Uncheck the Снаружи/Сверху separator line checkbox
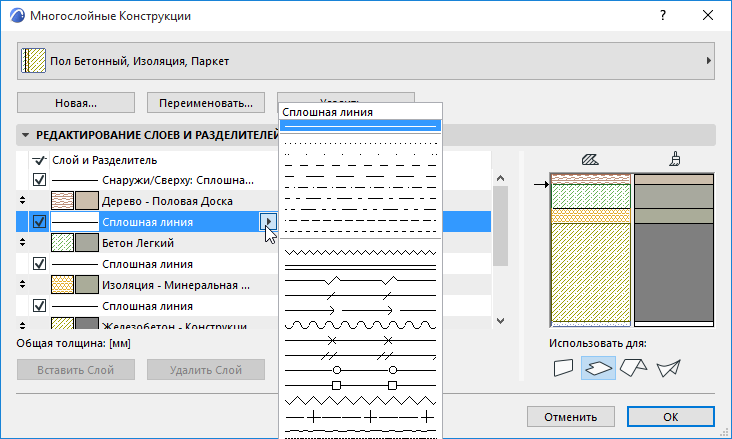This screenshot has height=439, width=732. (40, 180)
